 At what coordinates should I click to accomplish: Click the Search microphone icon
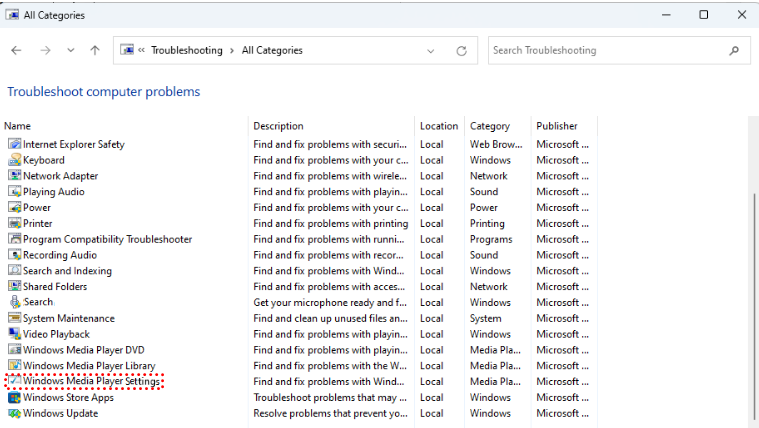15,302
